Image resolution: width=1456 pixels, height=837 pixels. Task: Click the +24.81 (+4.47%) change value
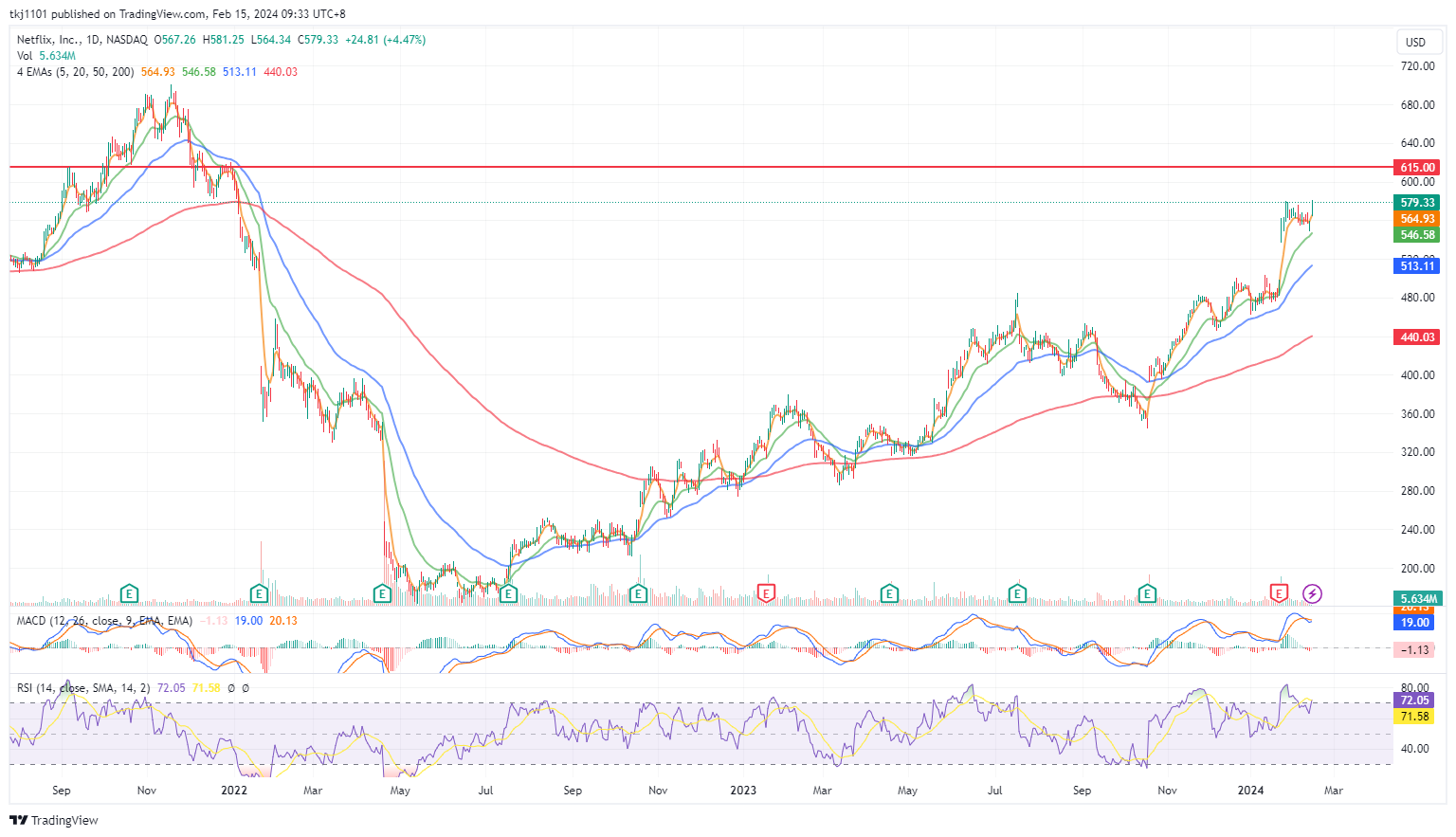pos(385,40)
